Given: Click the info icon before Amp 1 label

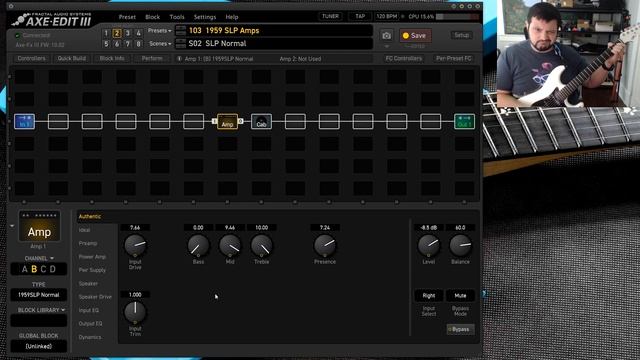Looking at the screenshot, I should (x=179, y=59).
